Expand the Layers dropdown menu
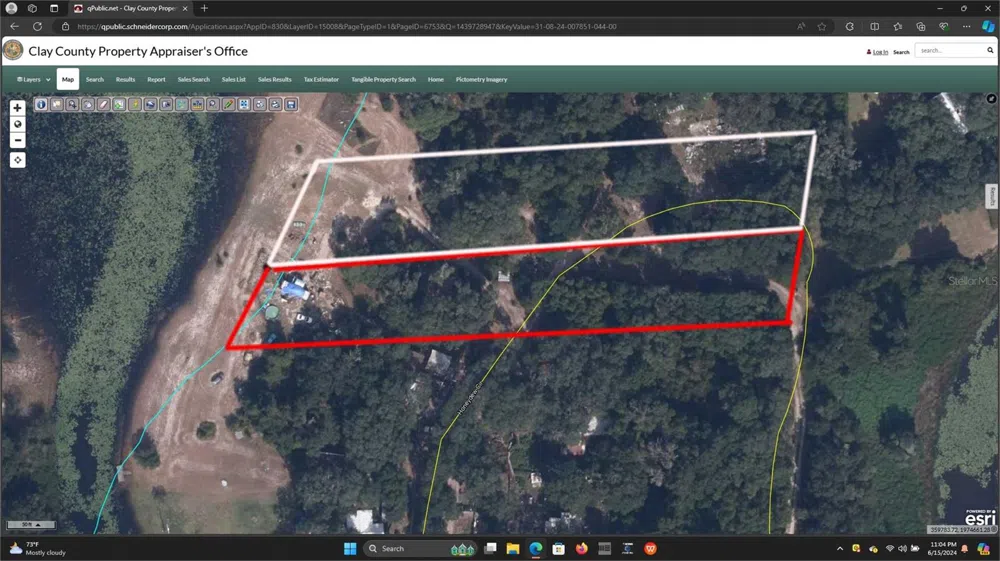This screenshot has width=1000, height=561. coord(34,79)
